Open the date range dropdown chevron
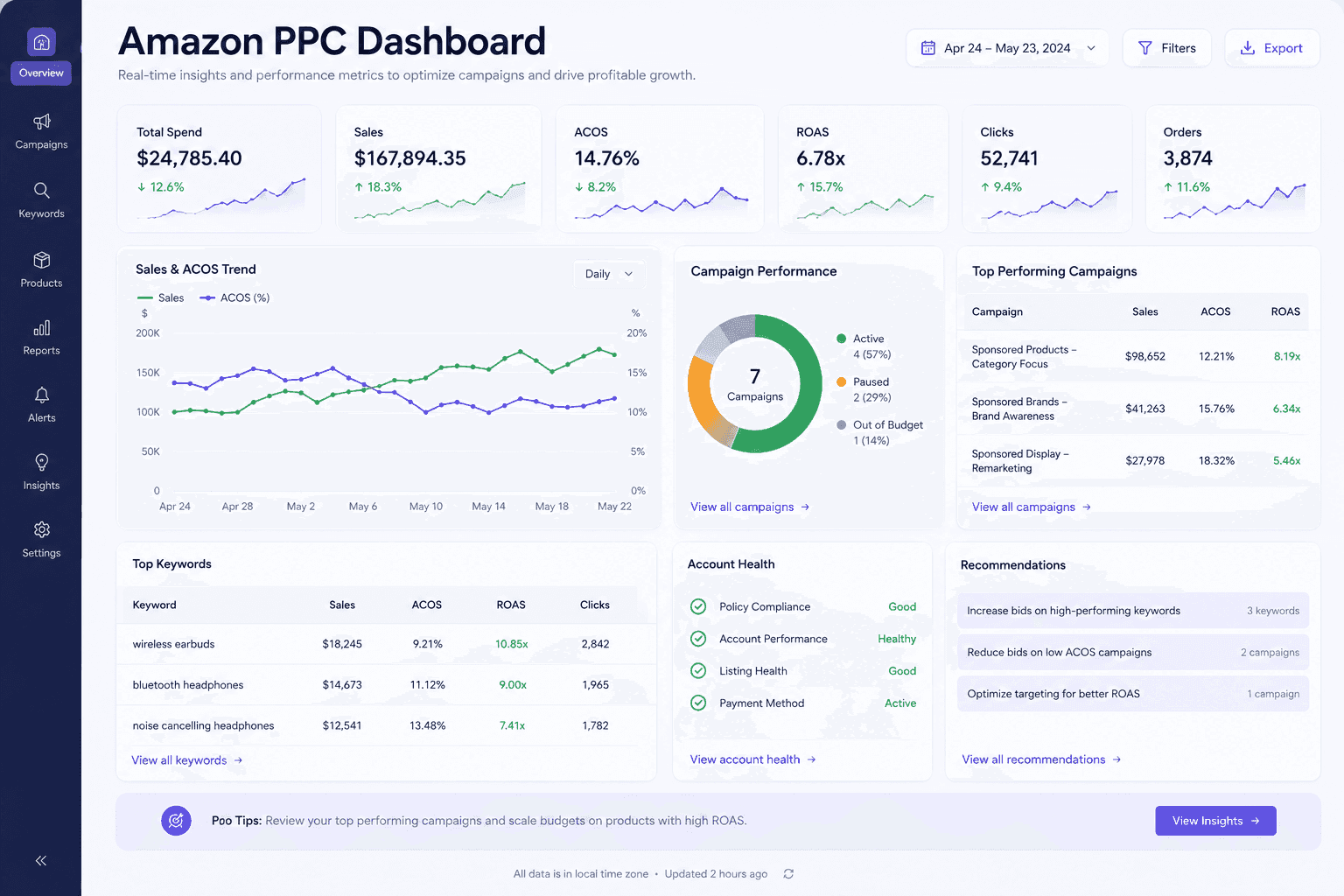Image resolution: width=1344 pixels, height=896 pixels. coord(1091,48)
